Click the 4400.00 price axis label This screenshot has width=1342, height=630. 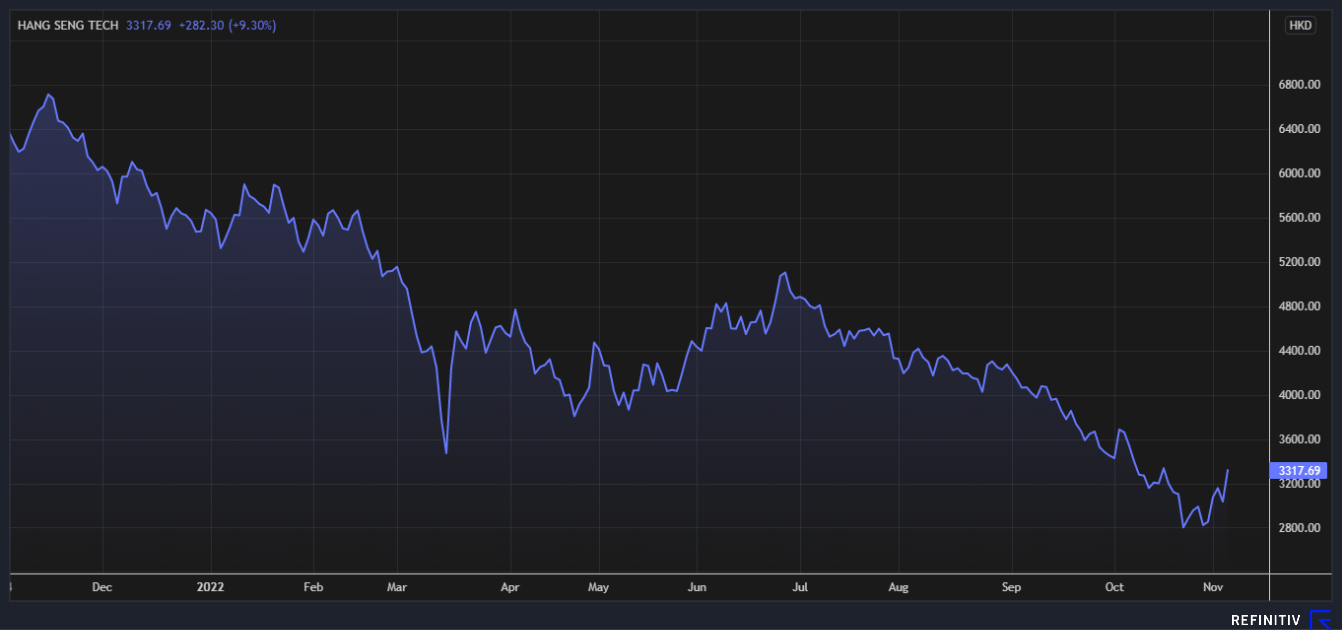pos(1300,351)
